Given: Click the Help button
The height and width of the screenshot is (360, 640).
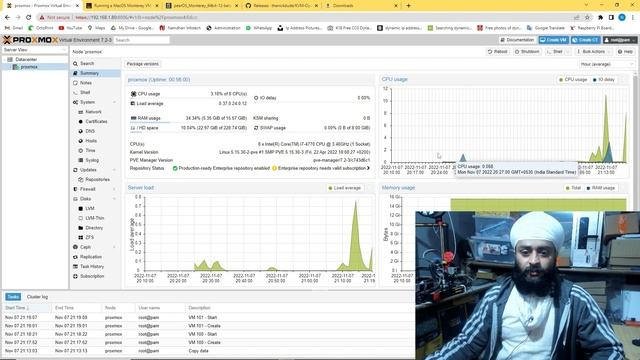Looking at the screenshot, I should pyautogui.click(x=625, y=52).
